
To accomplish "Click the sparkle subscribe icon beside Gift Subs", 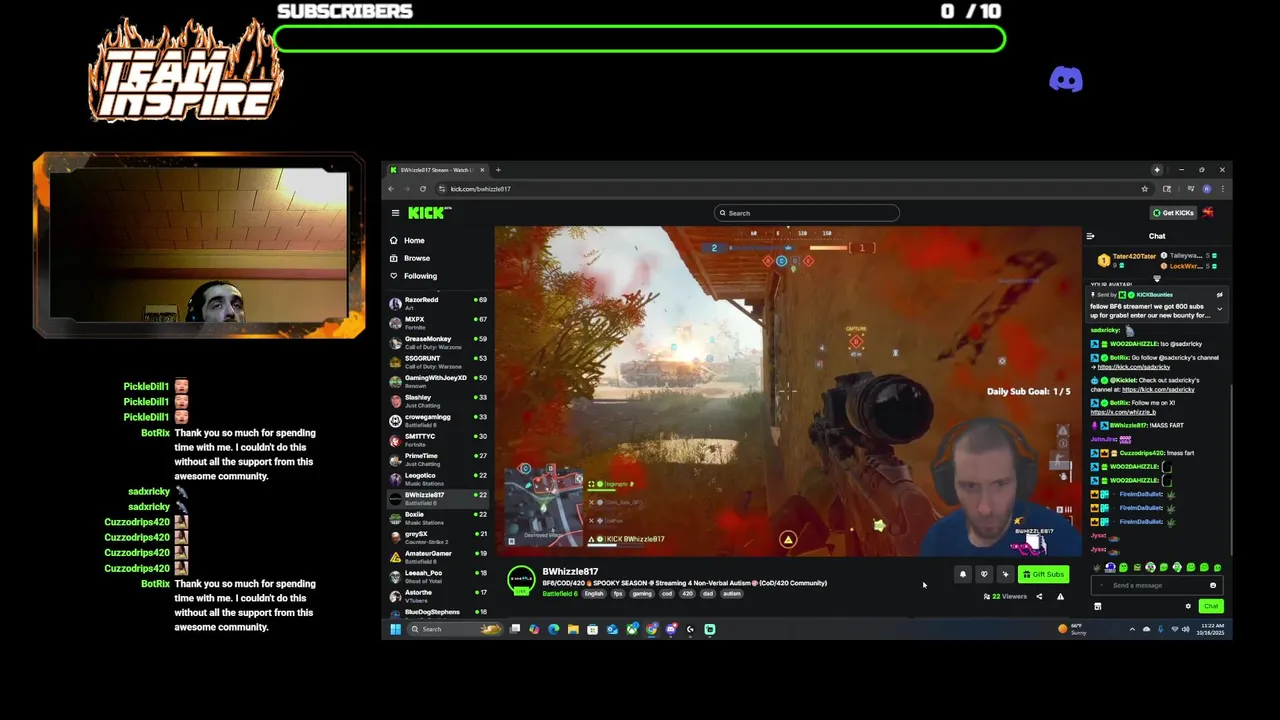I will tap(1005, 574).
